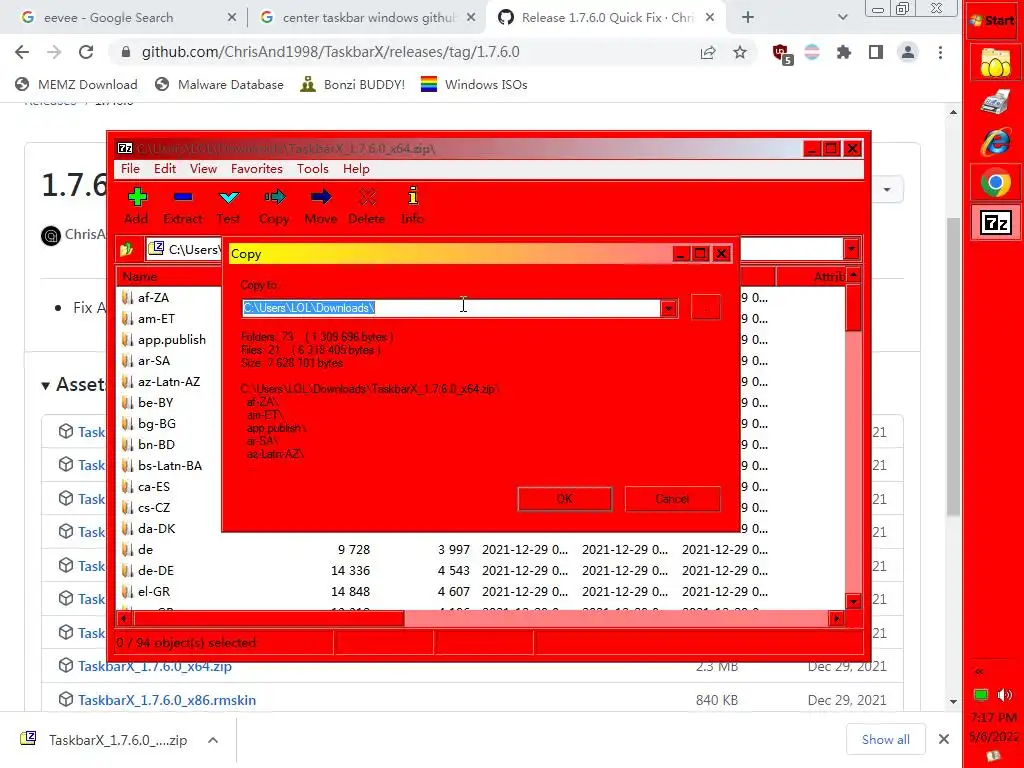The width and height of the screenshot is (1024, 768).
Task: Open the View menu in 7-Zip
Action: 203,168
